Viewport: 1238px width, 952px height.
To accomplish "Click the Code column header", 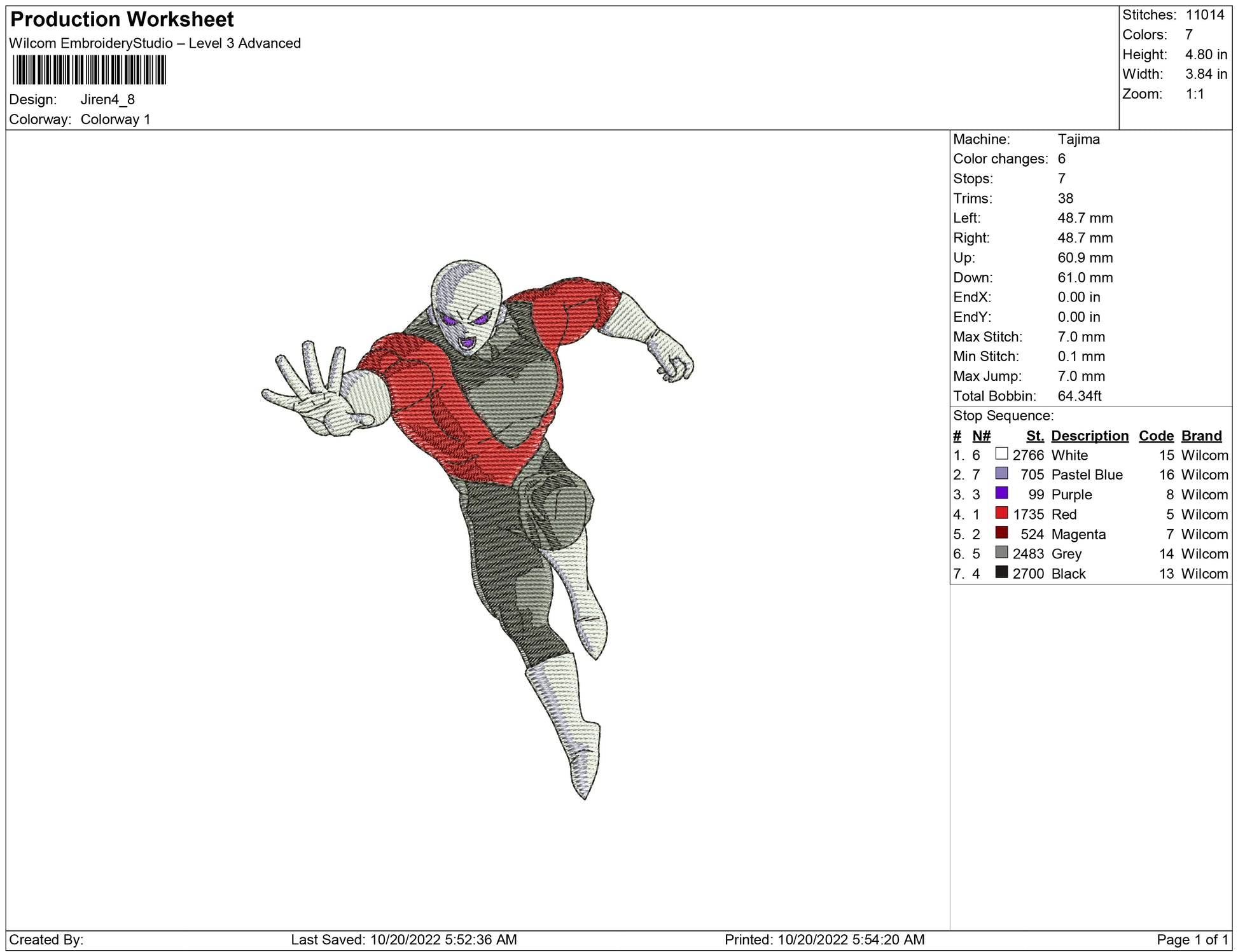I will coord(1155,436).
